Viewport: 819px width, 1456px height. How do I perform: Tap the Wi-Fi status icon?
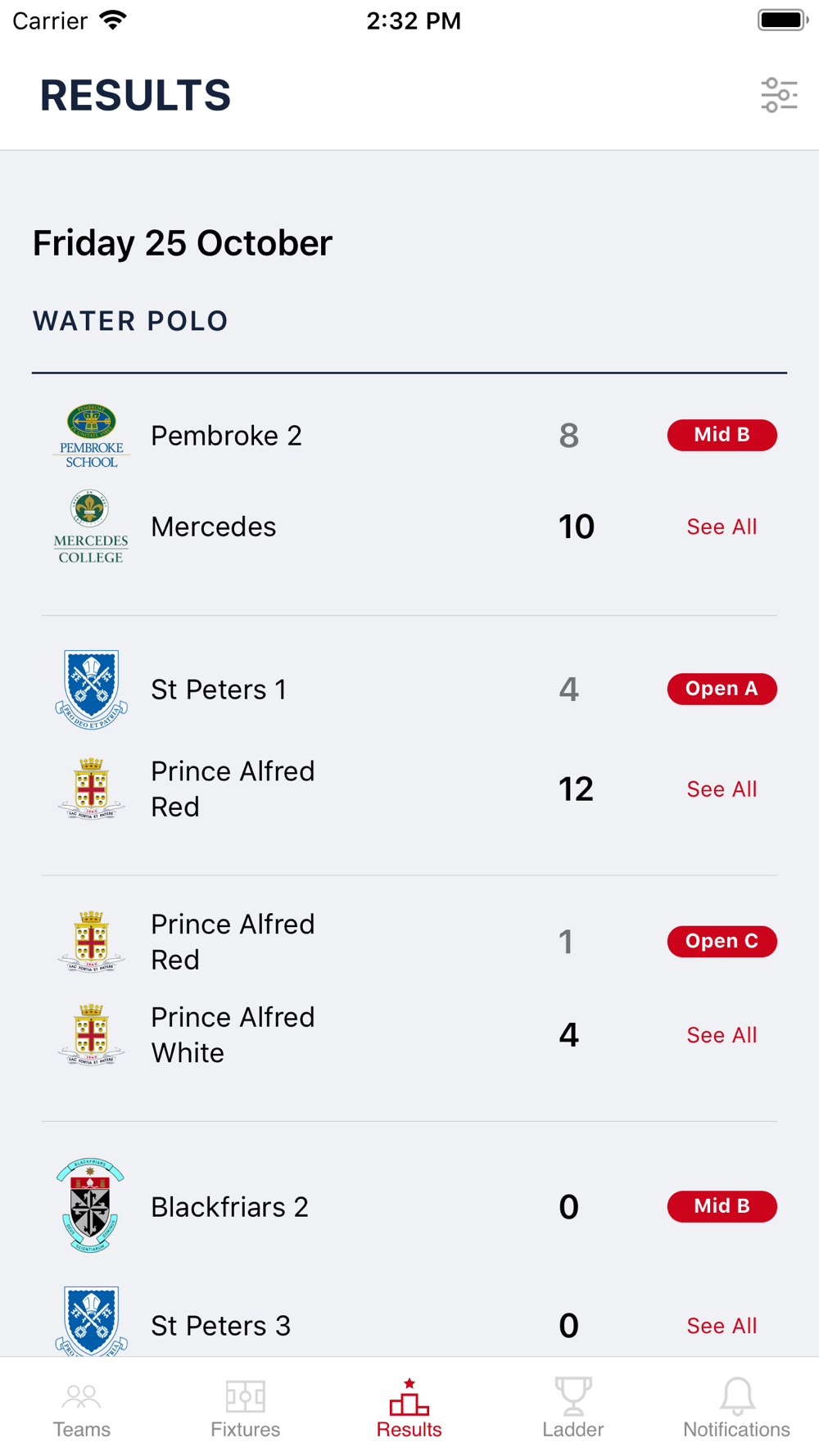[x=112, y=20]
